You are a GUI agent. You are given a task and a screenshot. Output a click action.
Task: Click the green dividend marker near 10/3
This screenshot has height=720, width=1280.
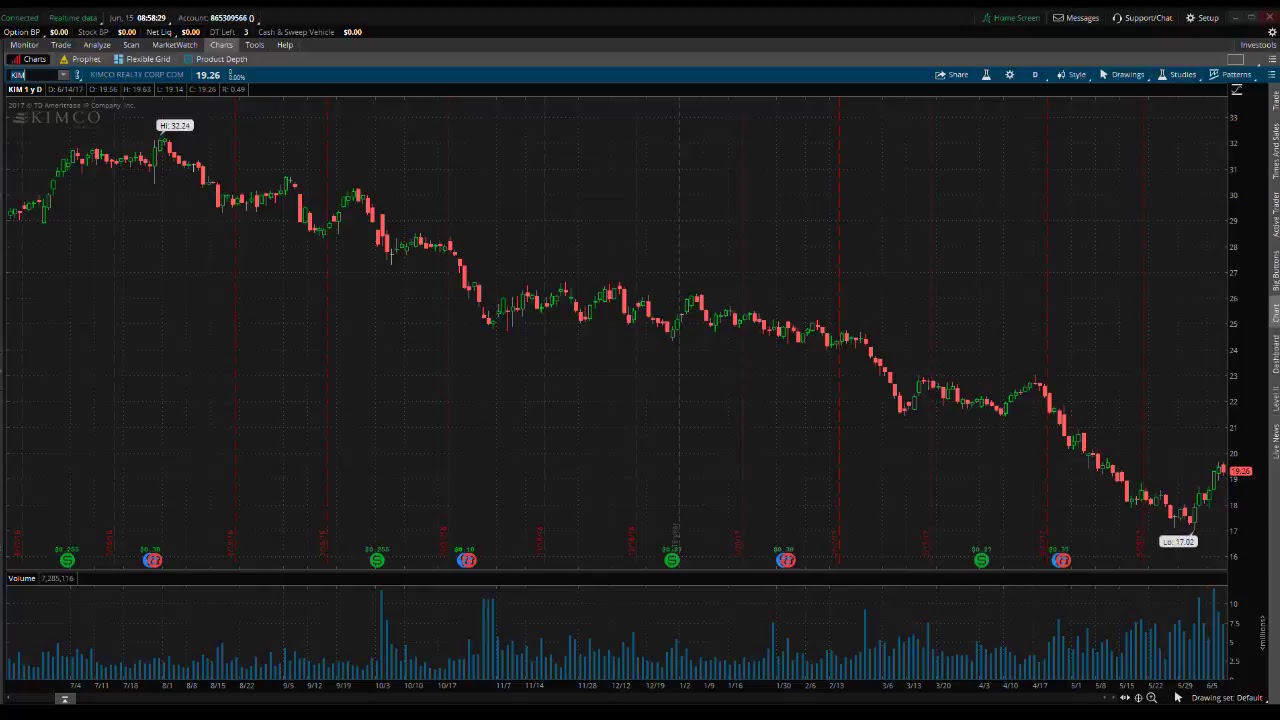coord(377,561)
